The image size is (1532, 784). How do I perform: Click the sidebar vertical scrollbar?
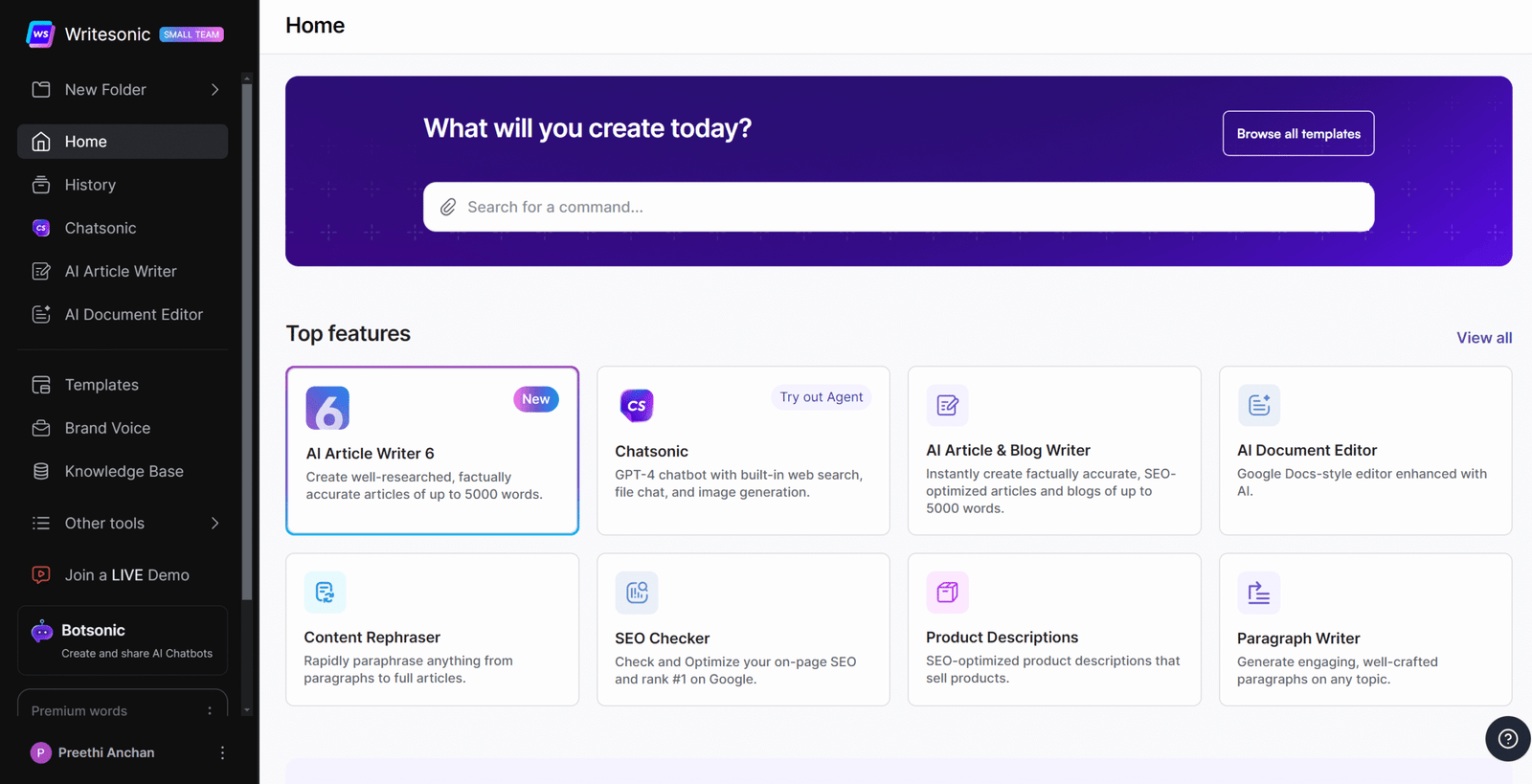tap(247, 335)
